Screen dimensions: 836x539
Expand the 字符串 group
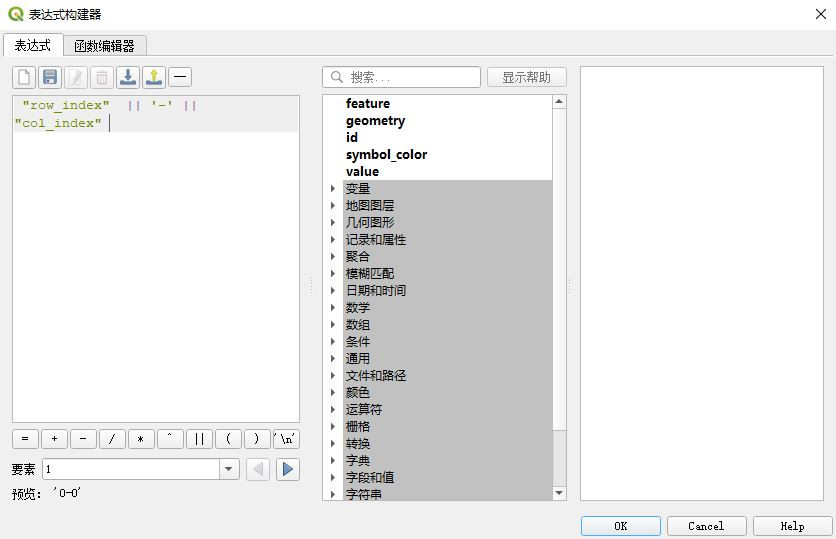coord(333,494)
